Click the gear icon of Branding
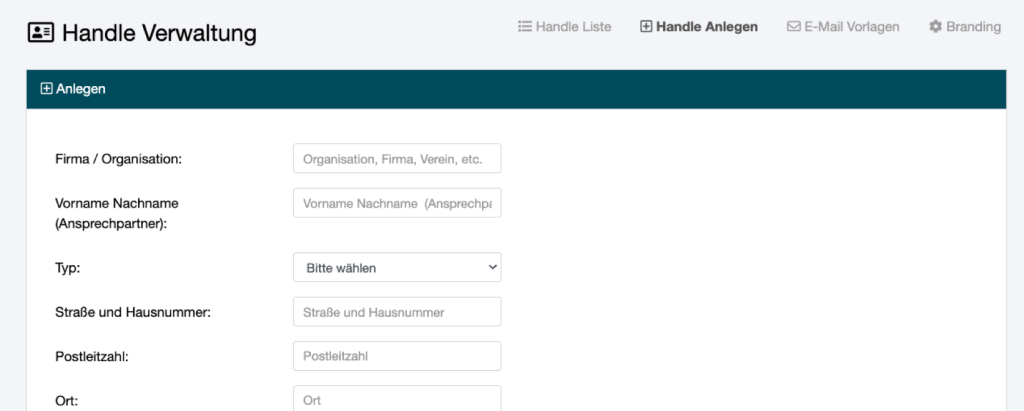The image size is (1024, 411). coord(935,27)
